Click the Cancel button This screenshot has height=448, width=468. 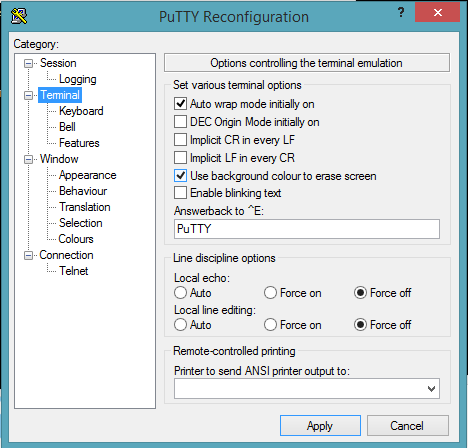coord(408,425)
